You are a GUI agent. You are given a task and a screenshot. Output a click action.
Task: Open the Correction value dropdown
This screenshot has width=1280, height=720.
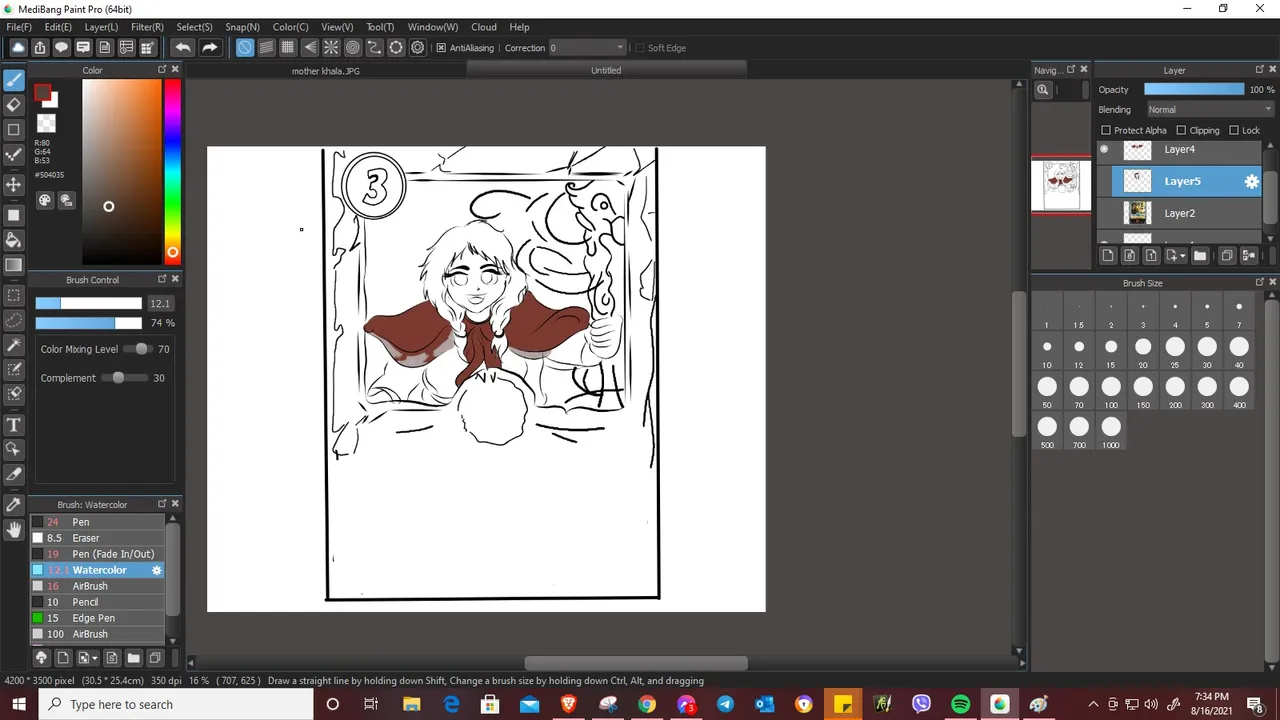588,48
